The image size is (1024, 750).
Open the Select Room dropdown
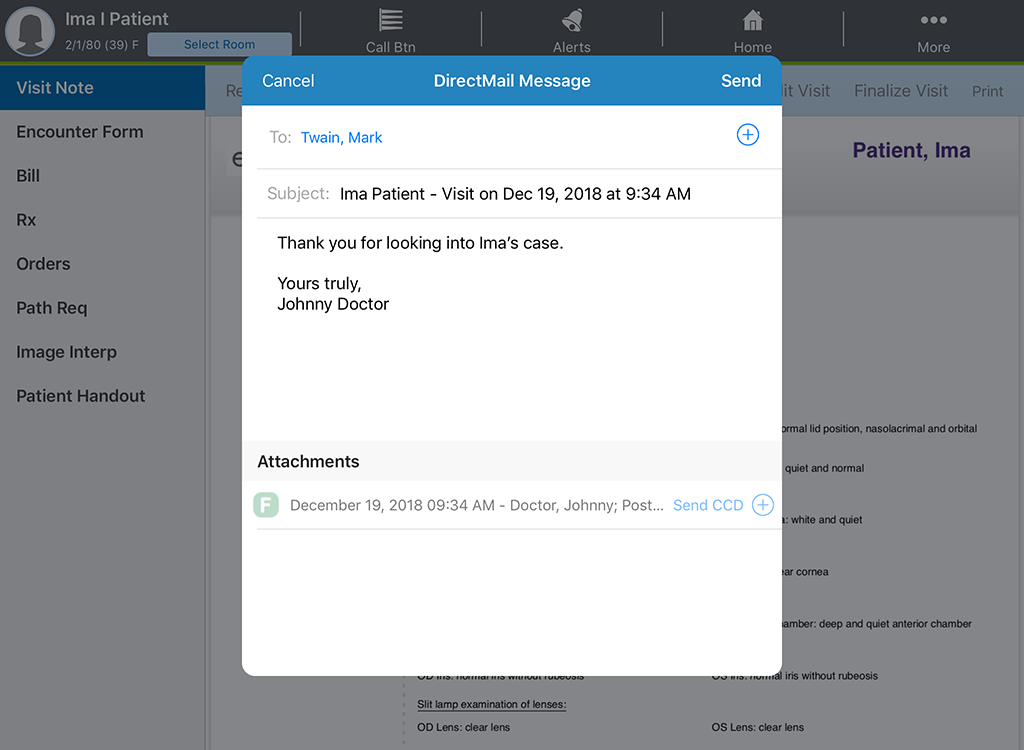(x=219, y=44)
